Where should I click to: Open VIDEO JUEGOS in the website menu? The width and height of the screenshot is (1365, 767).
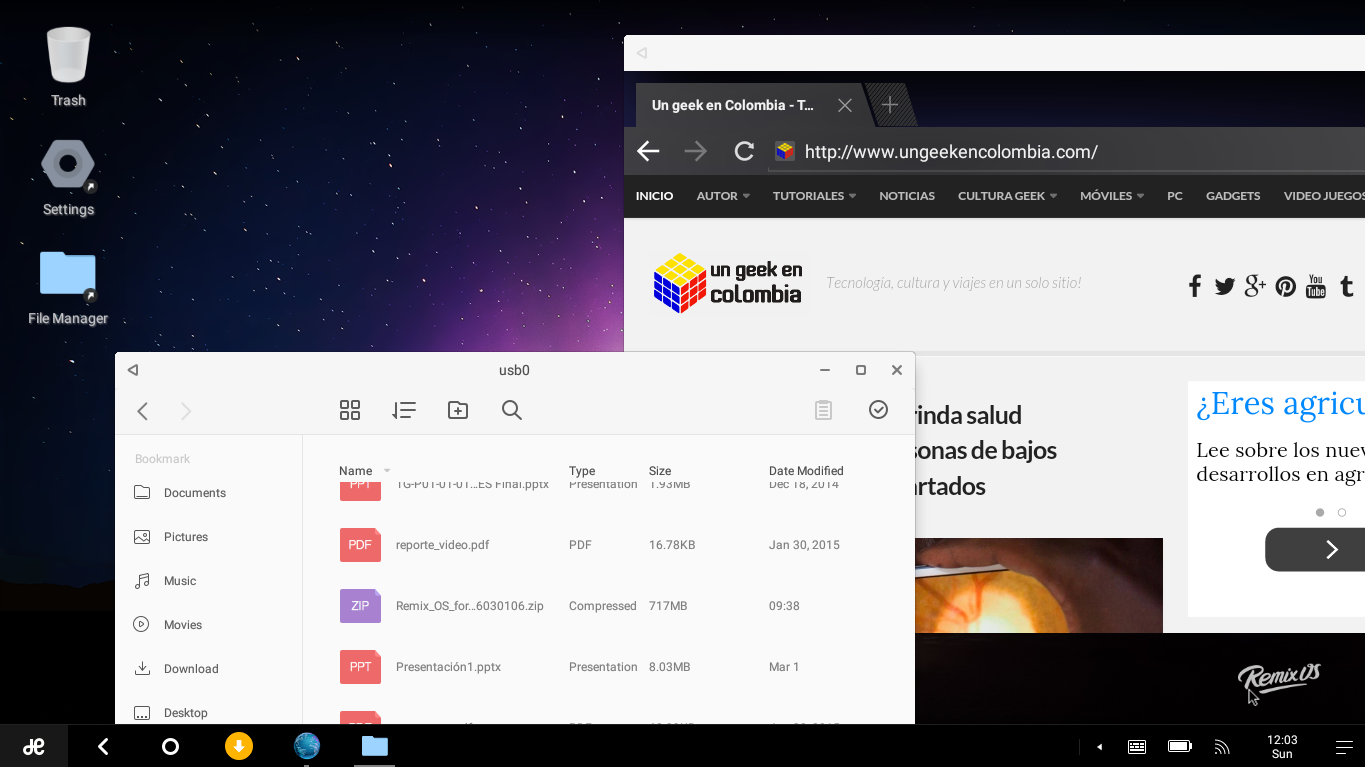point(1324,196)
